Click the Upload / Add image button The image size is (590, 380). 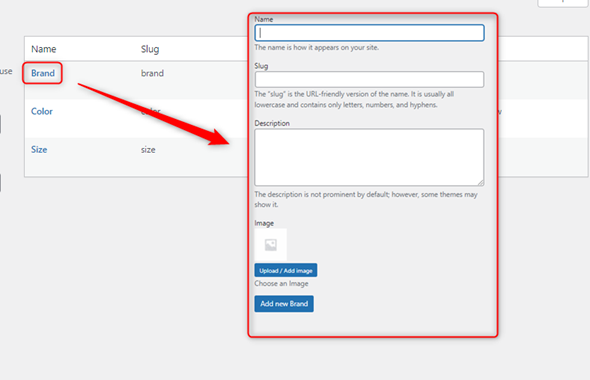pos(286,271)
